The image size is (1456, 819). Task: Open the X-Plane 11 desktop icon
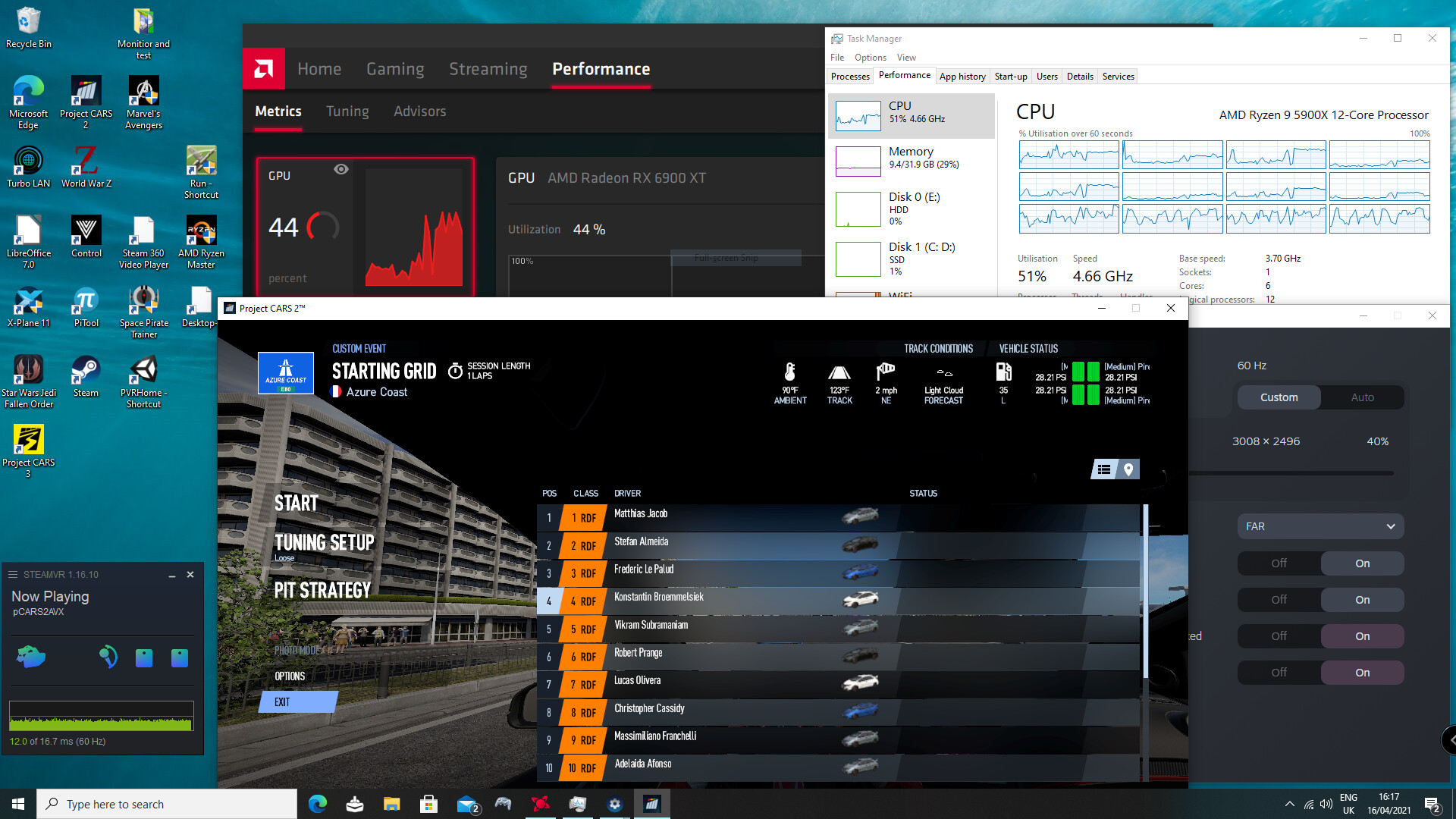(29, 306)
